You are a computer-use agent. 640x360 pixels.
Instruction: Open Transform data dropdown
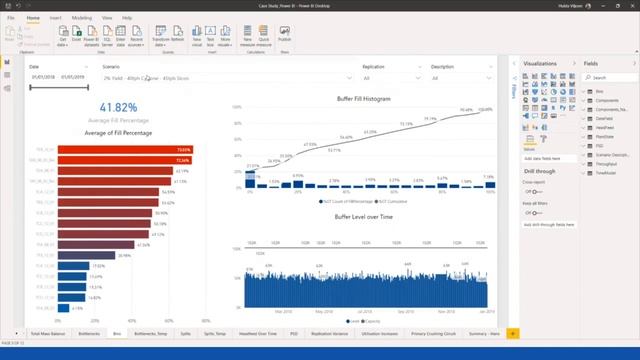click(160, 36)
